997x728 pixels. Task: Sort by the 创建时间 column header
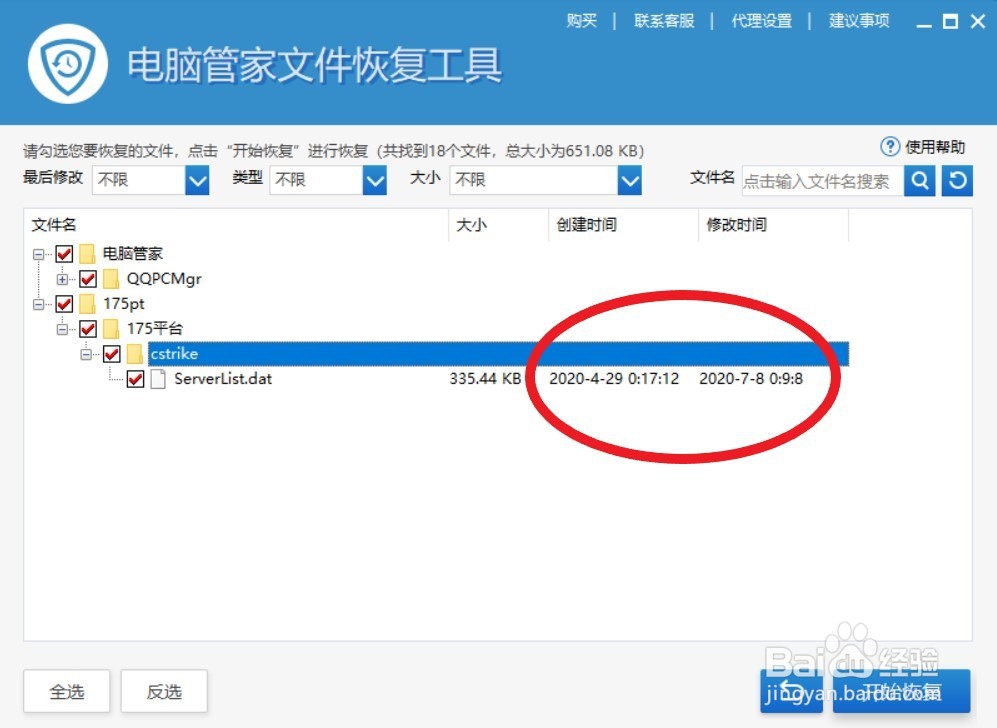pos(586,224)
